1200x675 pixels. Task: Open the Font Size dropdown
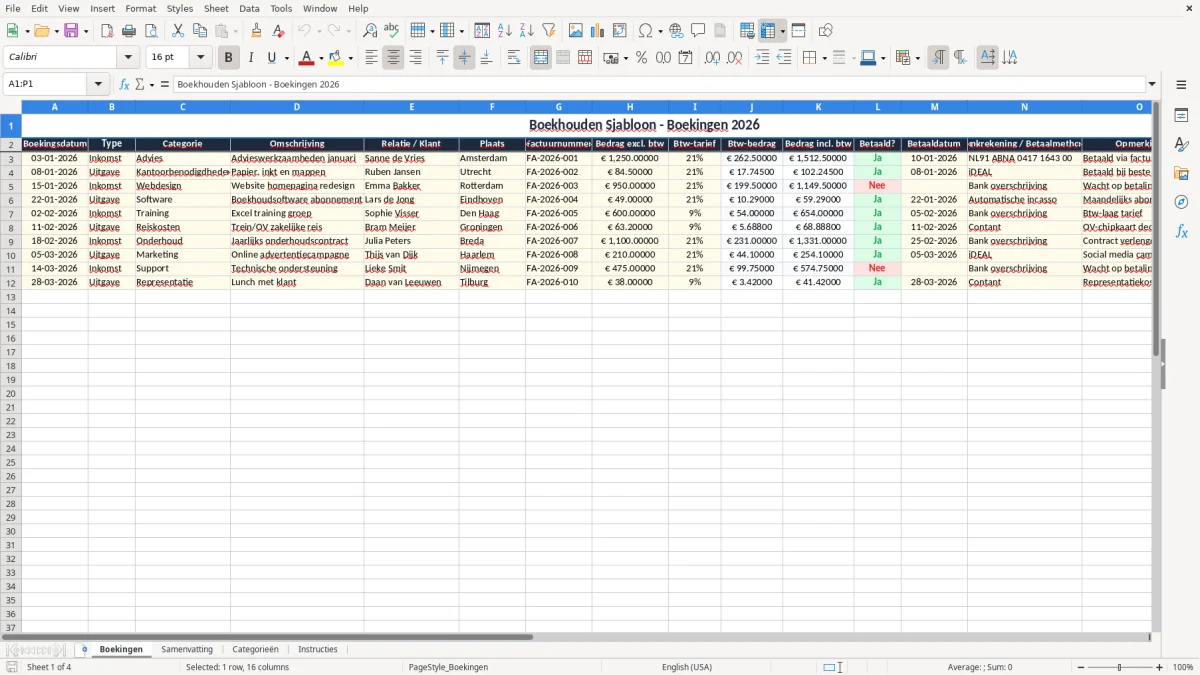tap(200, 58)
